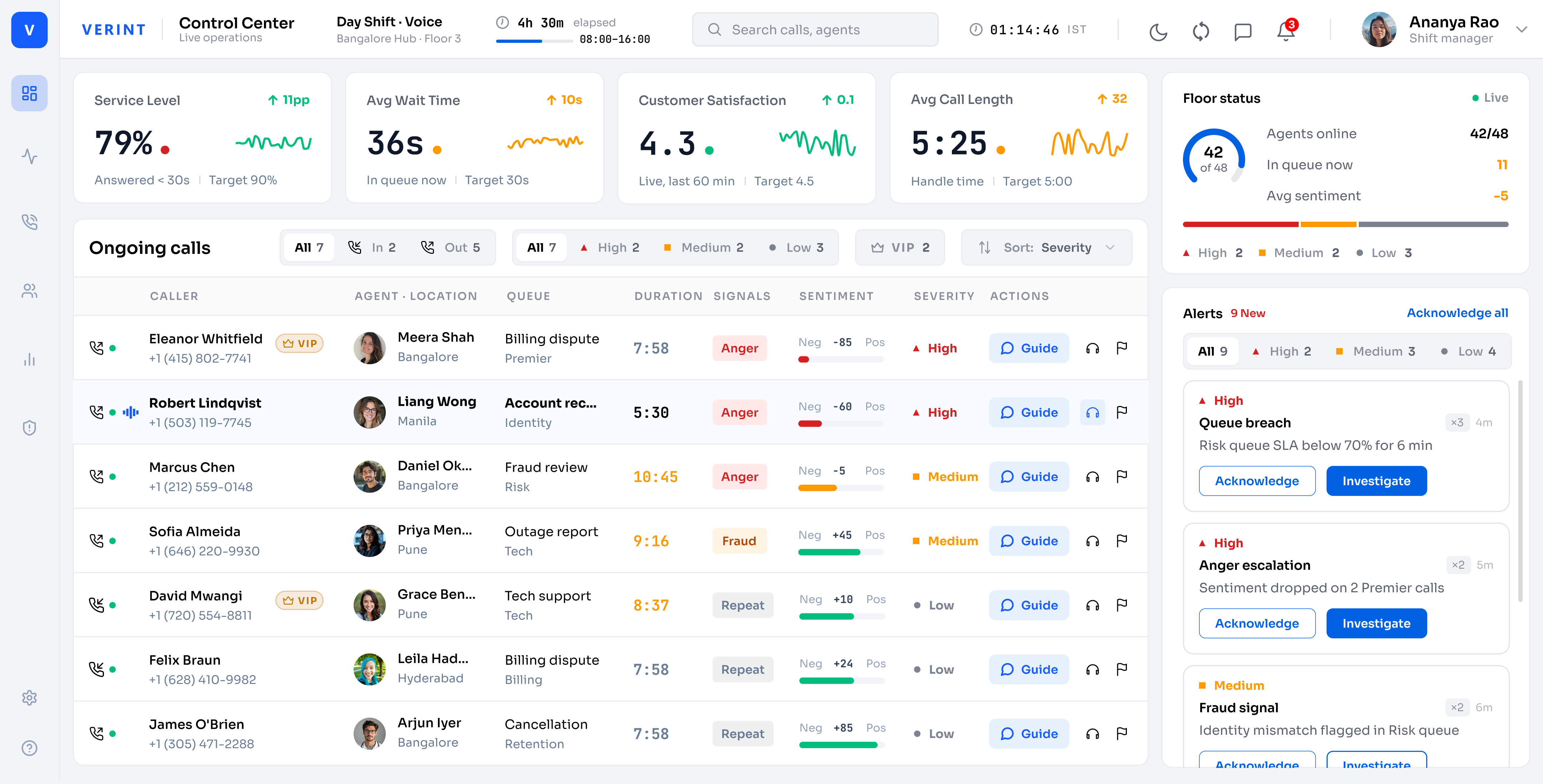The width and height of the screenshot is (1543, 784).
Task: Expand the Ananya Rao profile menu chevron
Action: [x=1522, y=30]
